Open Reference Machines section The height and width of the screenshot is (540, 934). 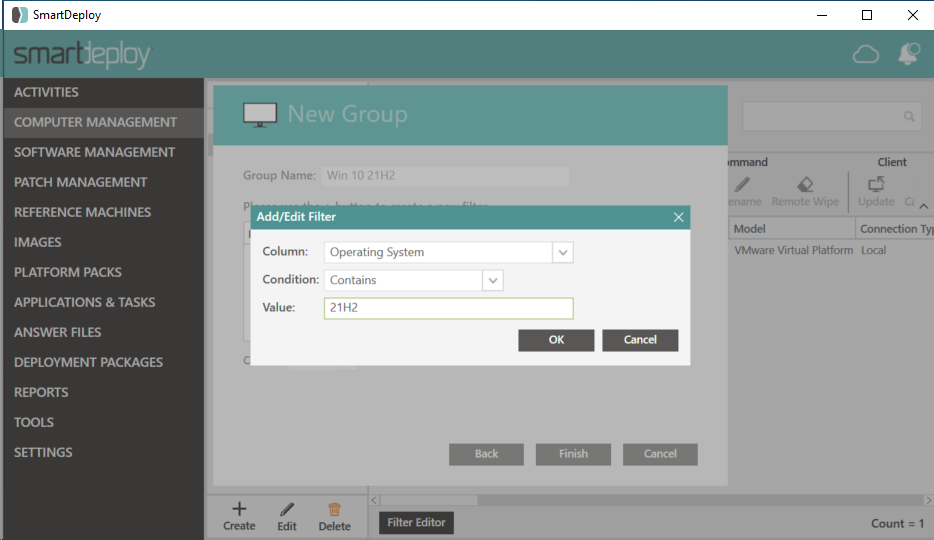104,212
